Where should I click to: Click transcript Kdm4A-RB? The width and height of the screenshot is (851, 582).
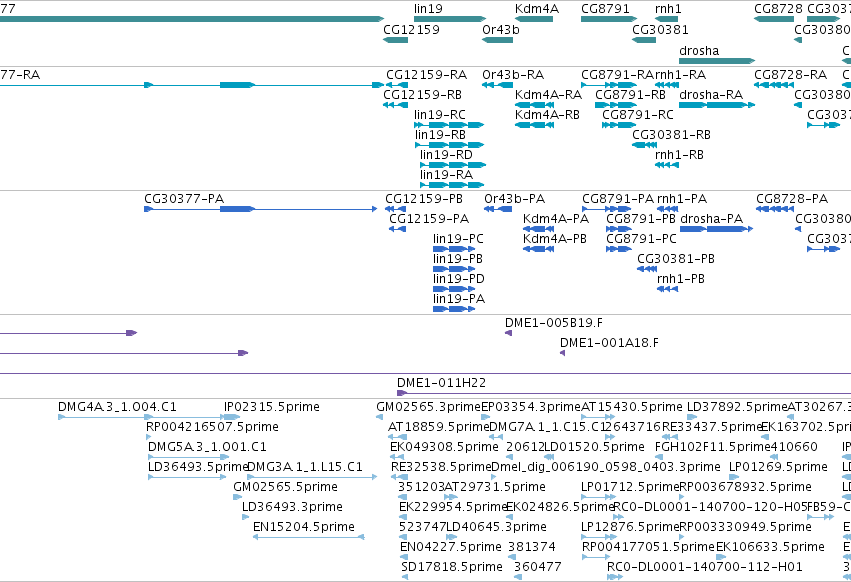point(535,125)
